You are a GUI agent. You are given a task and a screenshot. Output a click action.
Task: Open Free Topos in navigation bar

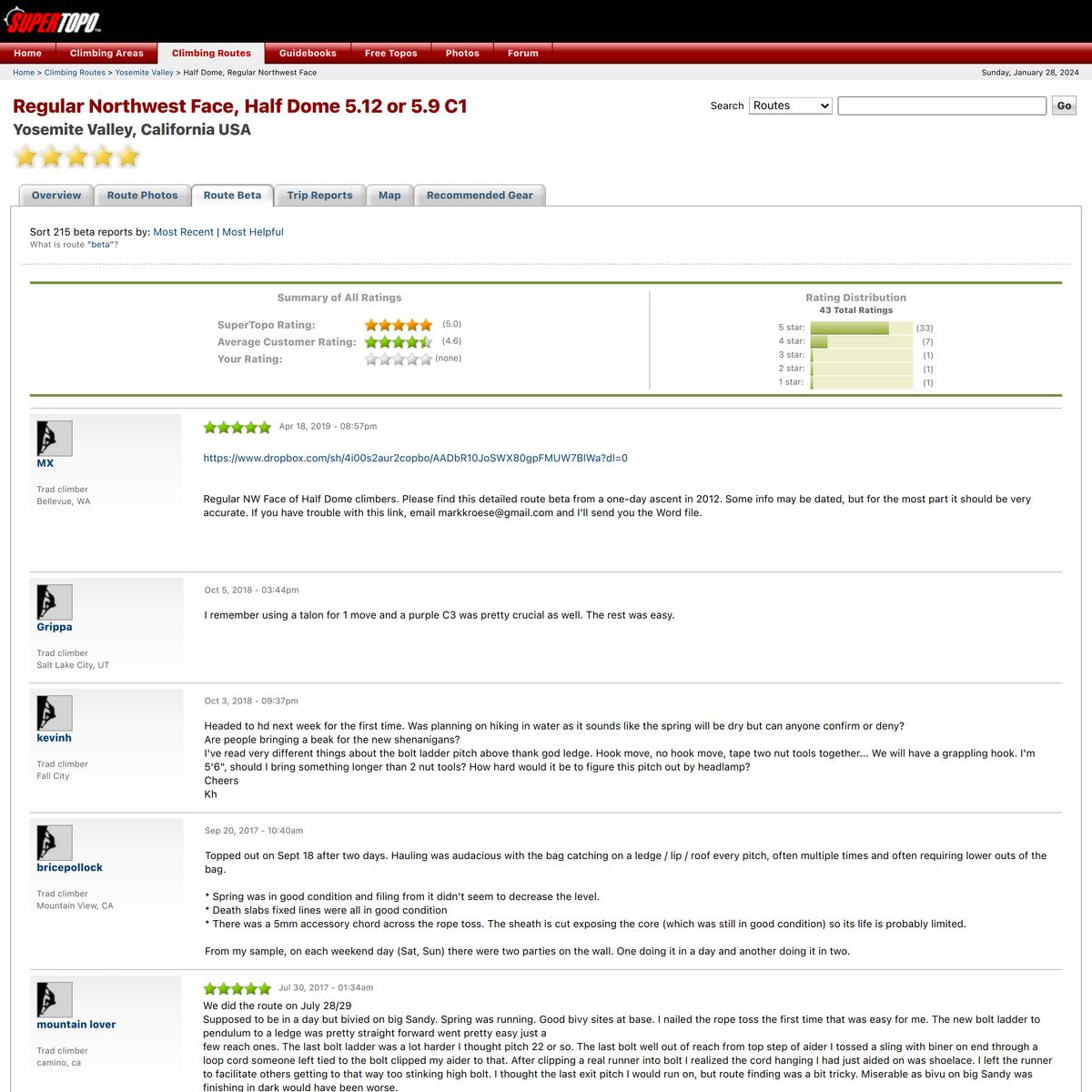pyautogui.click(x=390, y=53)
